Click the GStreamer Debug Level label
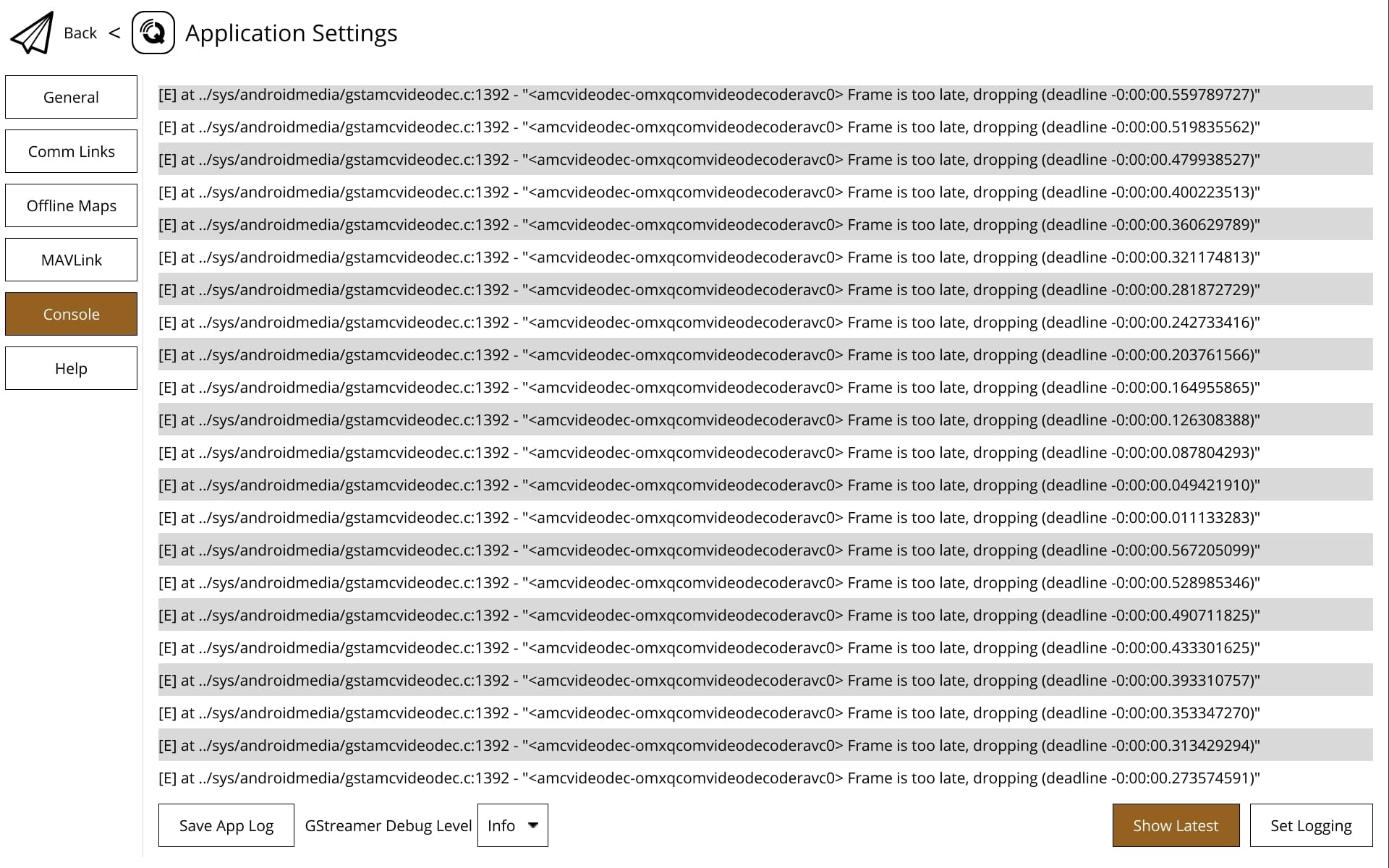1389x868 pixels. (x=388, y=825)
